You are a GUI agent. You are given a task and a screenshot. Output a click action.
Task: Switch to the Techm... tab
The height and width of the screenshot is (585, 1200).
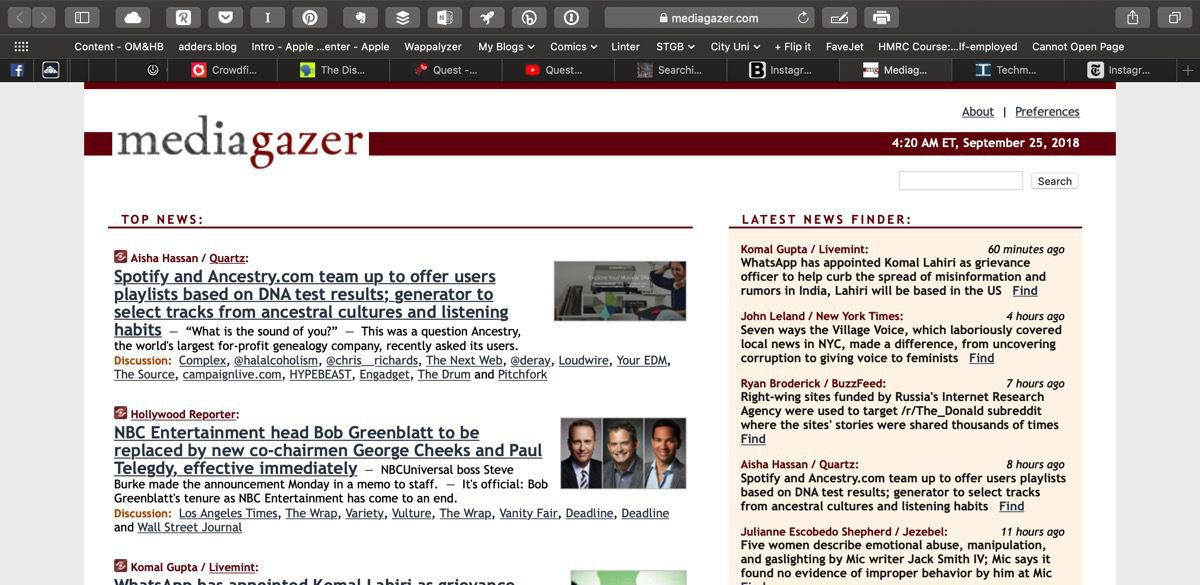tap(1006, 70)
